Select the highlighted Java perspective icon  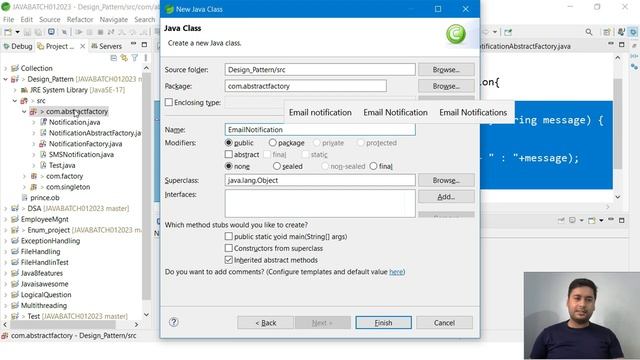click(x=633, y=32)
